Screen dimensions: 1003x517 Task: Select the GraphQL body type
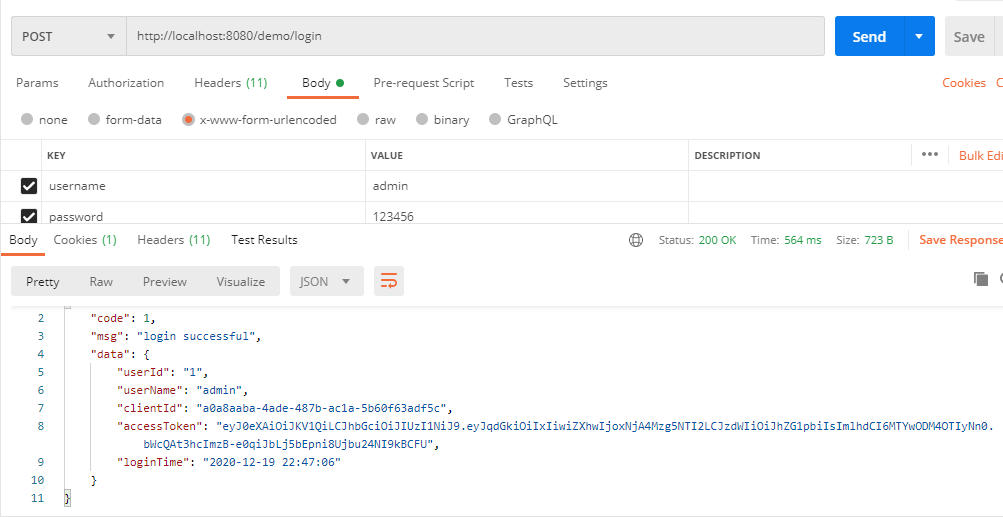[x=495, y=120]
